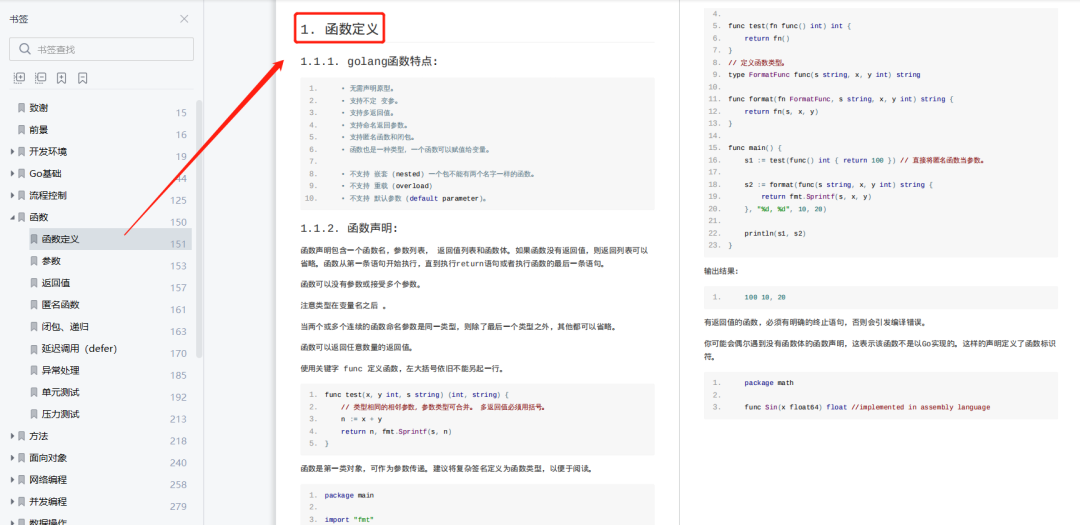Open the 单元测试 bookmark entry
The image size is (1080, 525).
click(x=60, y=392)
